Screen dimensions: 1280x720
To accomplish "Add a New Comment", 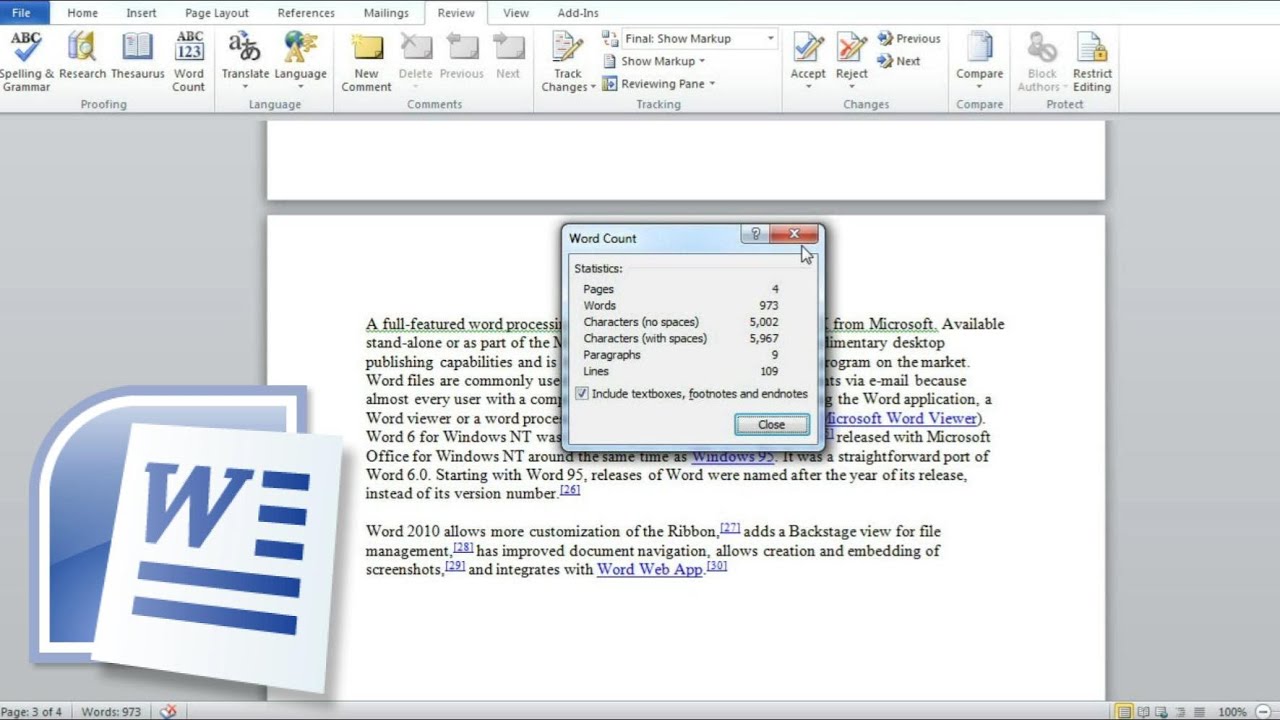I will click(366, 62).
